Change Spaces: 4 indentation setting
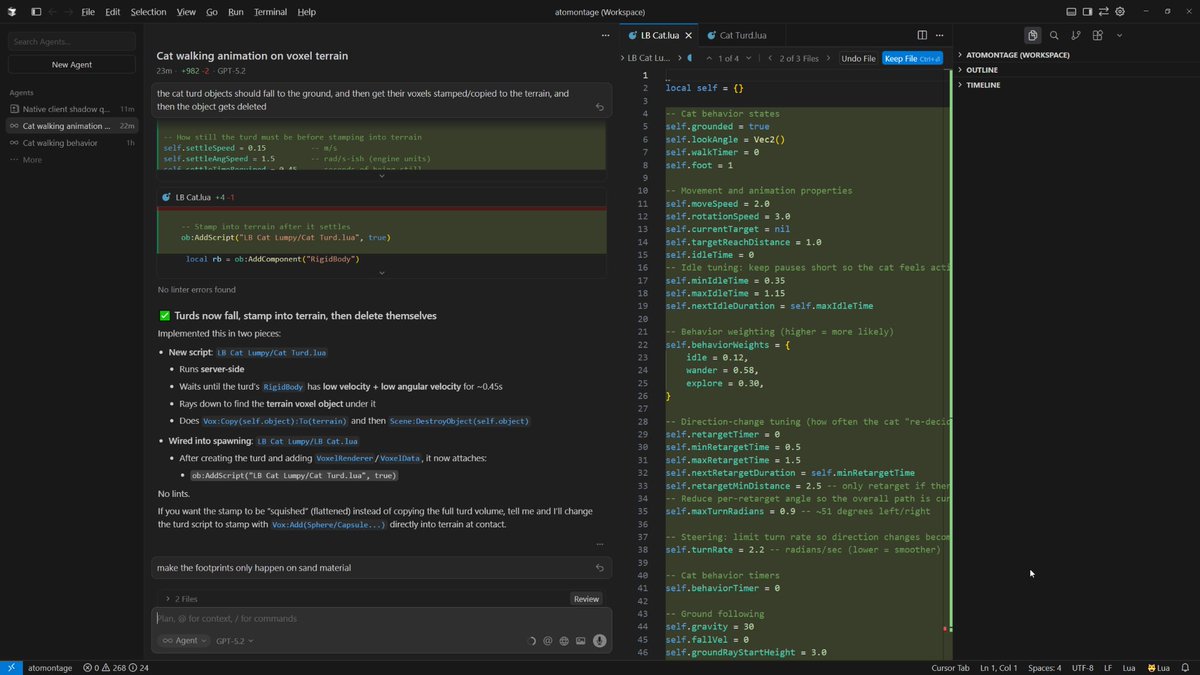The height and width of the screenshot is (675, 1200). click(1045, 667)
